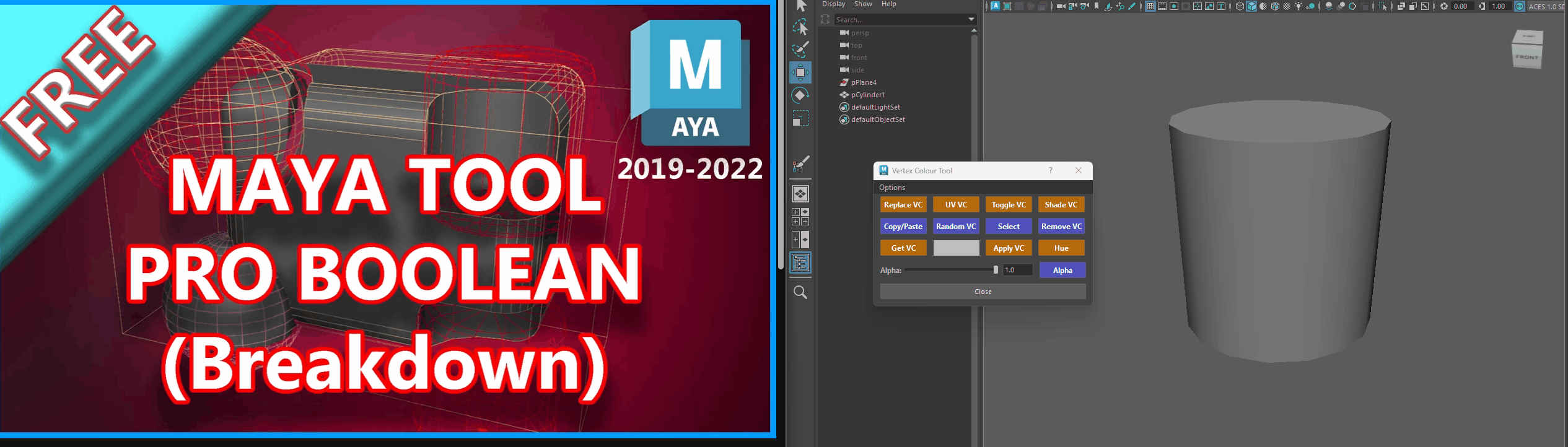This screenshot has width=1568, height=447.
Task: Click the brush-and-nodes tool icon
Action: [800, 164]
